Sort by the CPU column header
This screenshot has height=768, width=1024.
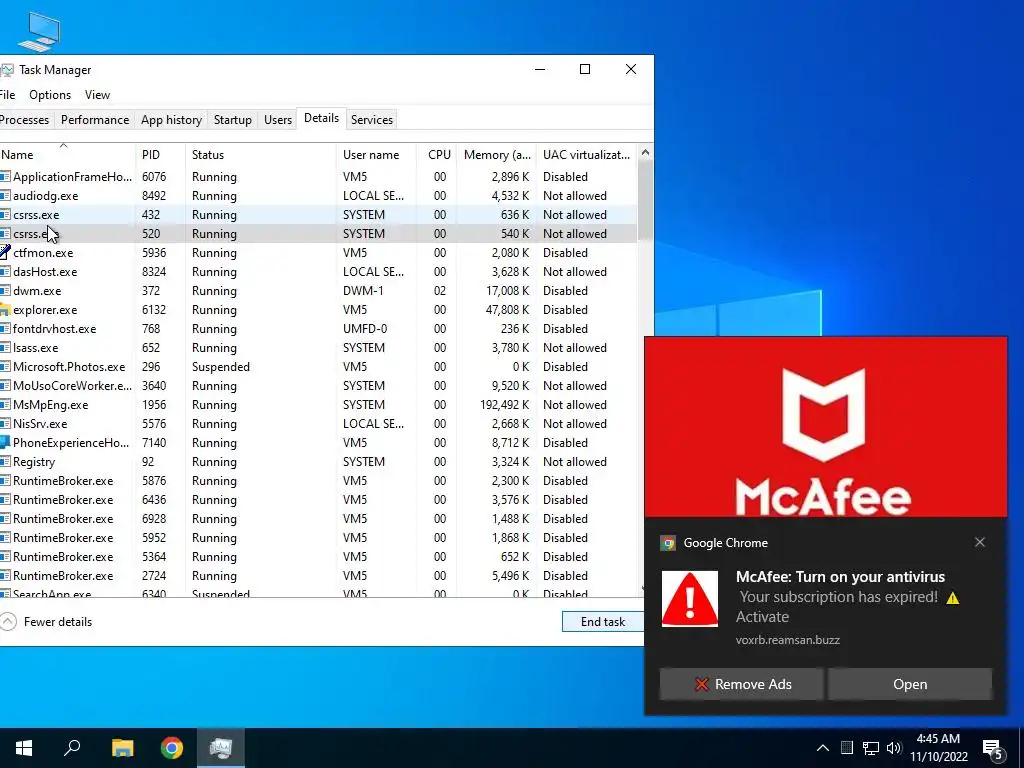click(436, 155)
